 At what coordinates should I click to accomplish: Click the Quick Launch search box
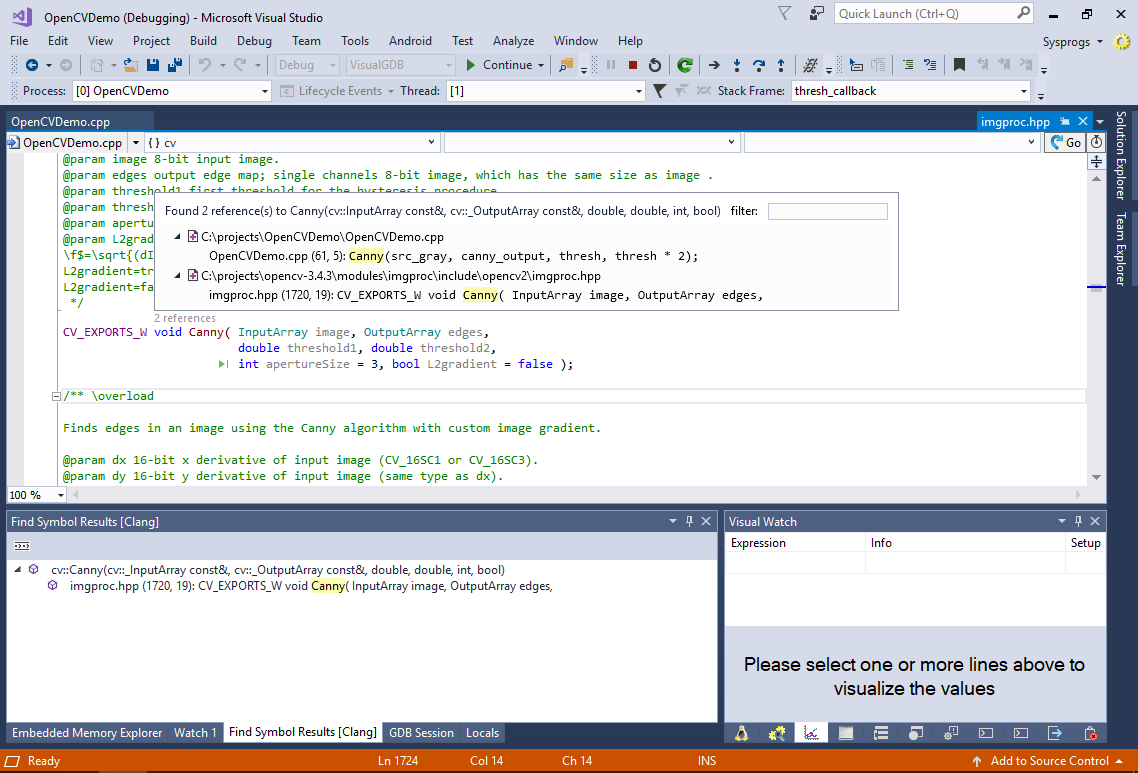(934, 14)
